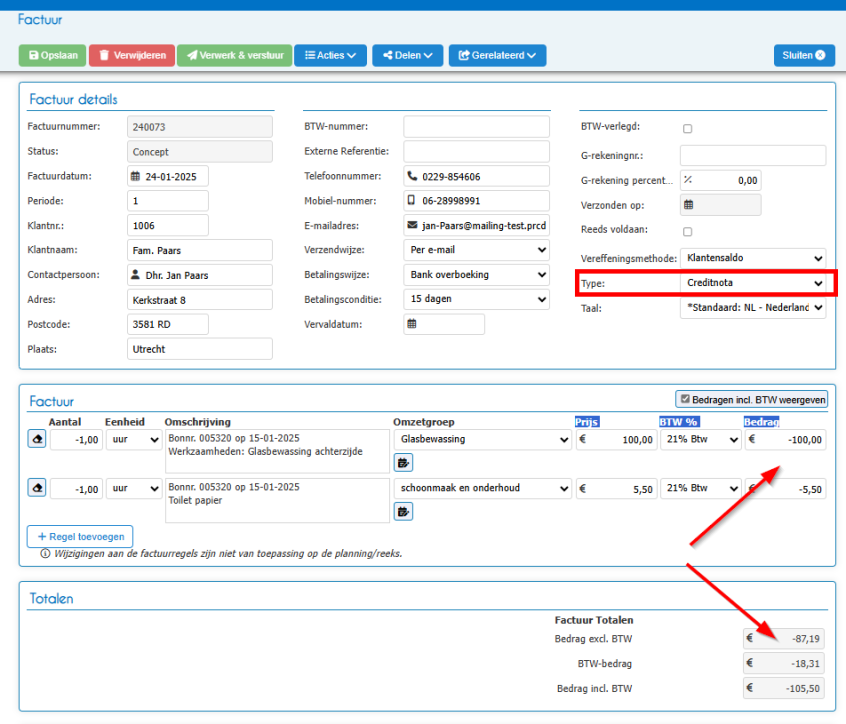Open the Delen menu
The image size is (846, 724).
pos(407,55)
